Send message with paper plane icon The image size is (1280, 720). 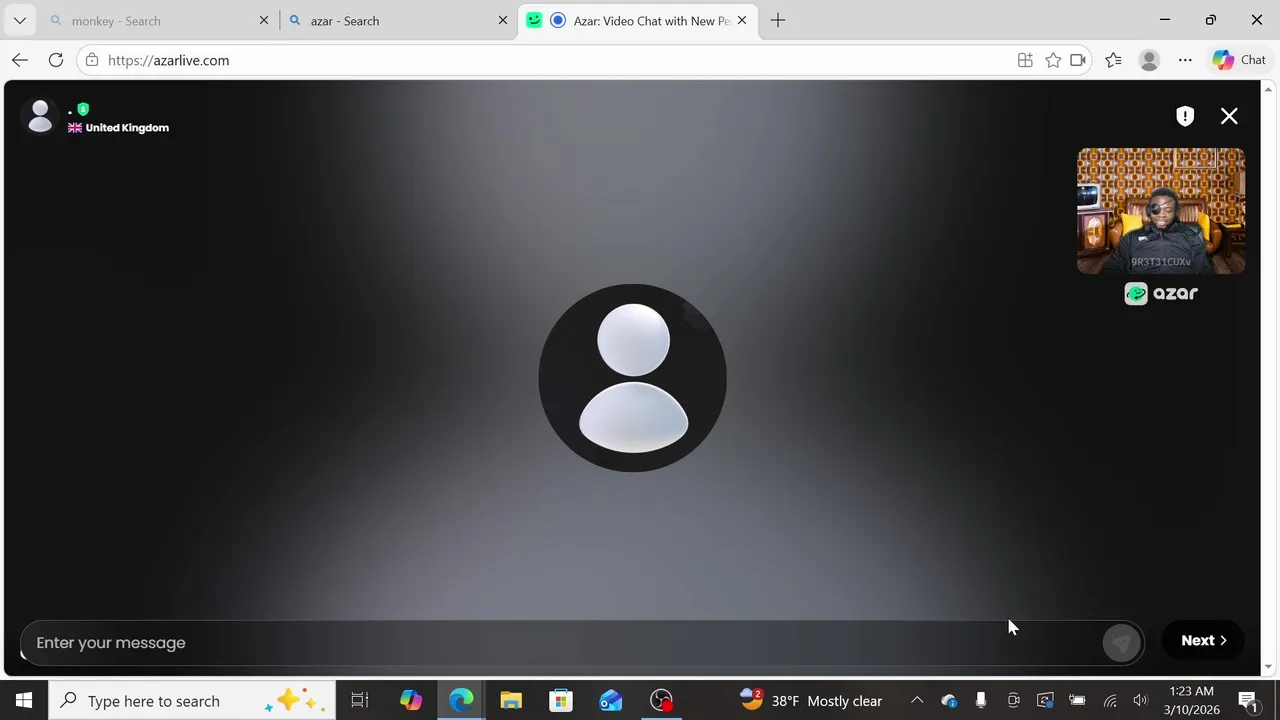point(1122,643)
